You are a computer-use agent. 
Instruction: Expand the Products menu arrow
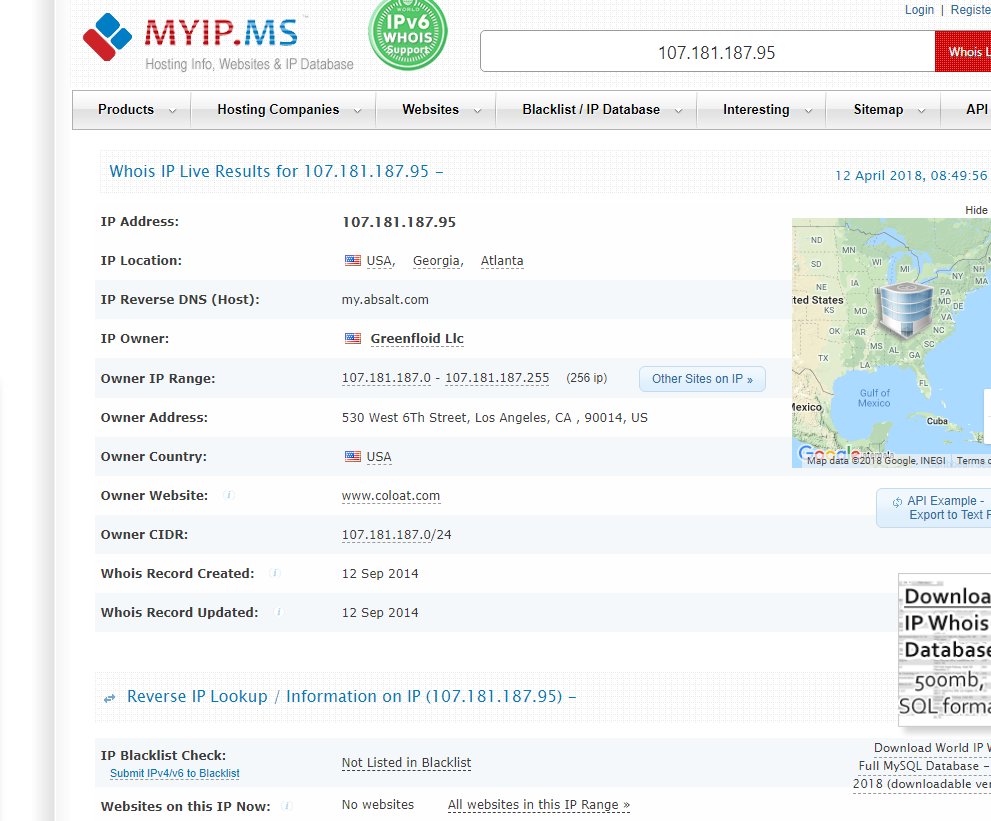tap(172, 111)
